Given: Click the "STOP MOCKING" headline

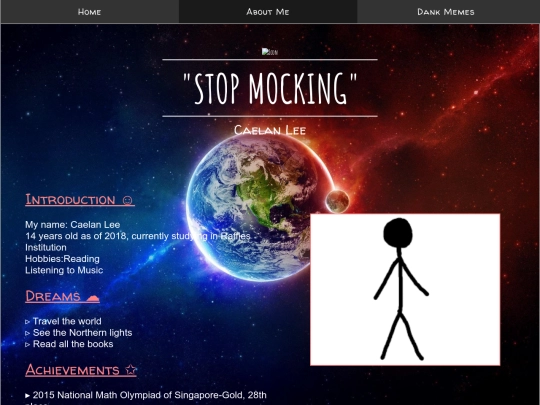Looking at the screenshot, I should [270, 89].
